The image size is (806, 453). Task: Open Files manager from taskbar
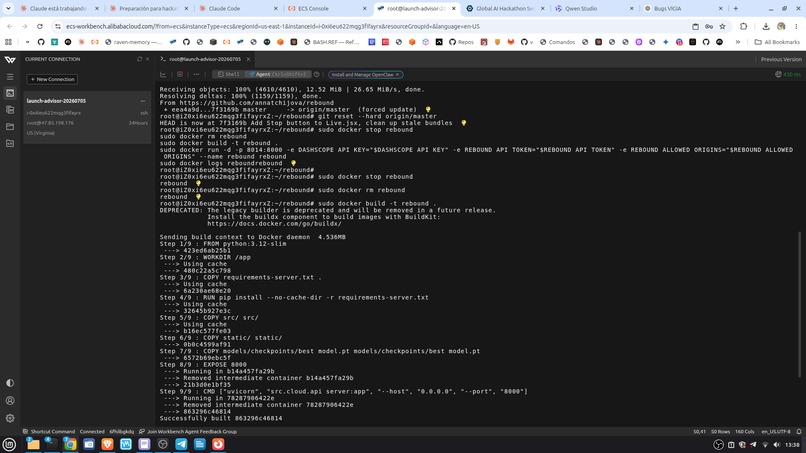tap(33, 444)
